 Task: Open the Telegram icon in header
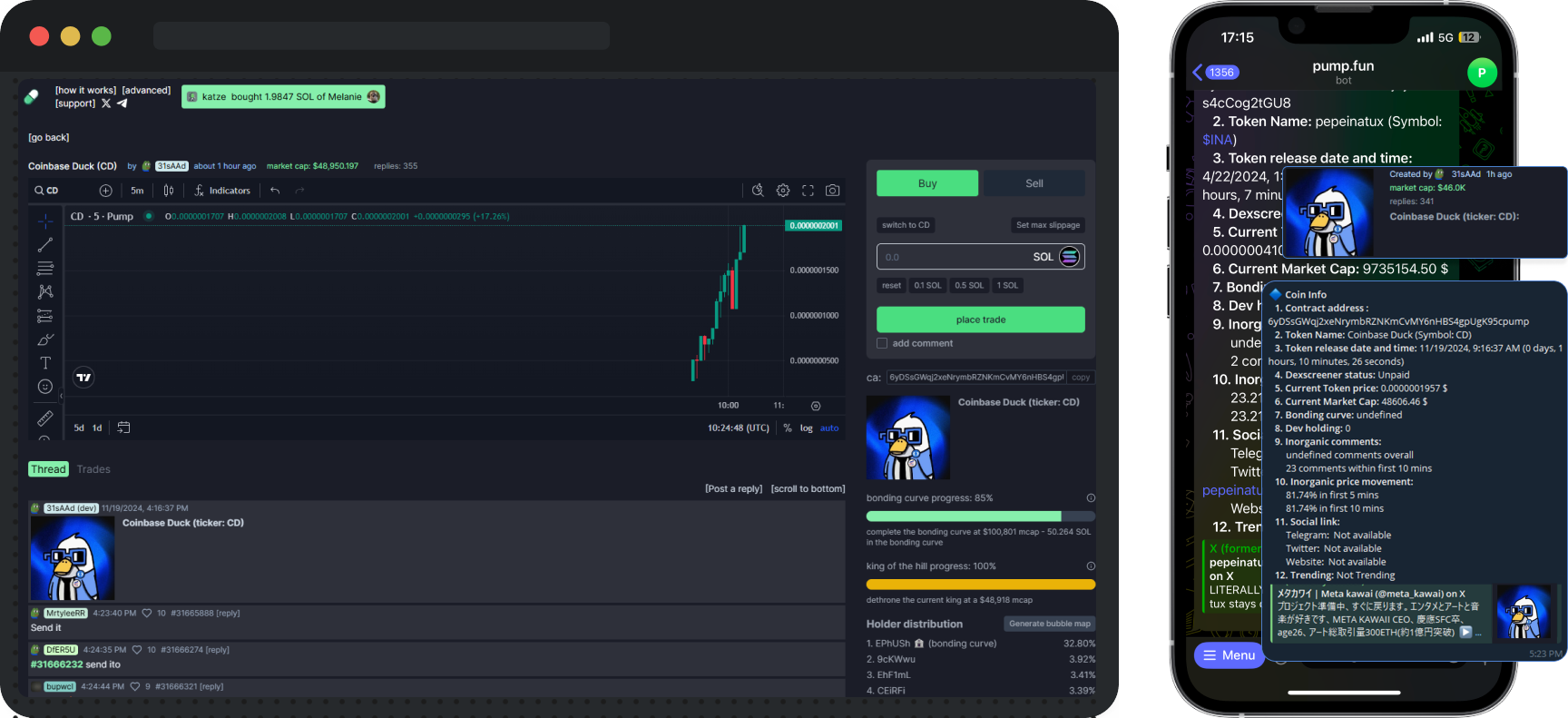coord(122,103)
